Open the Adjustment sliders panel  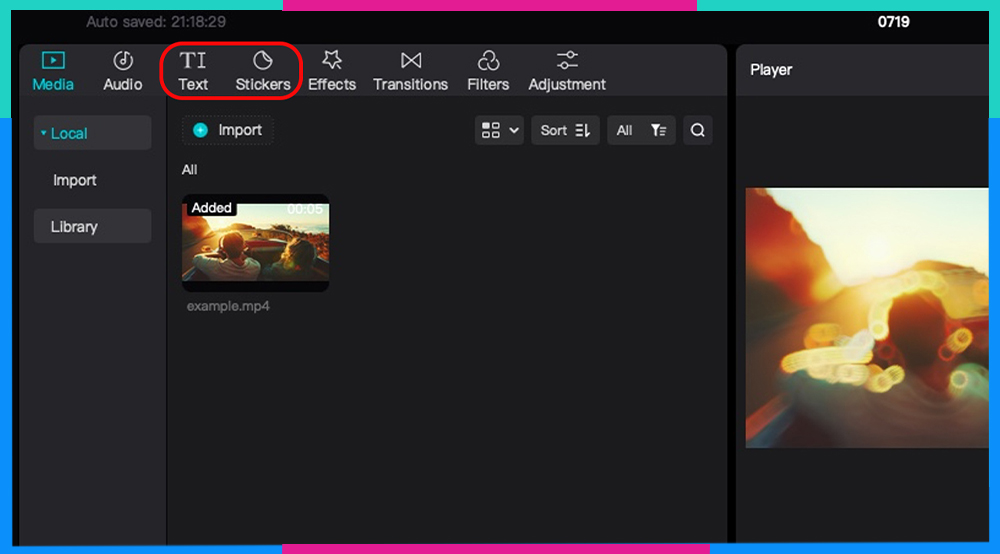[x=567, y=71]
